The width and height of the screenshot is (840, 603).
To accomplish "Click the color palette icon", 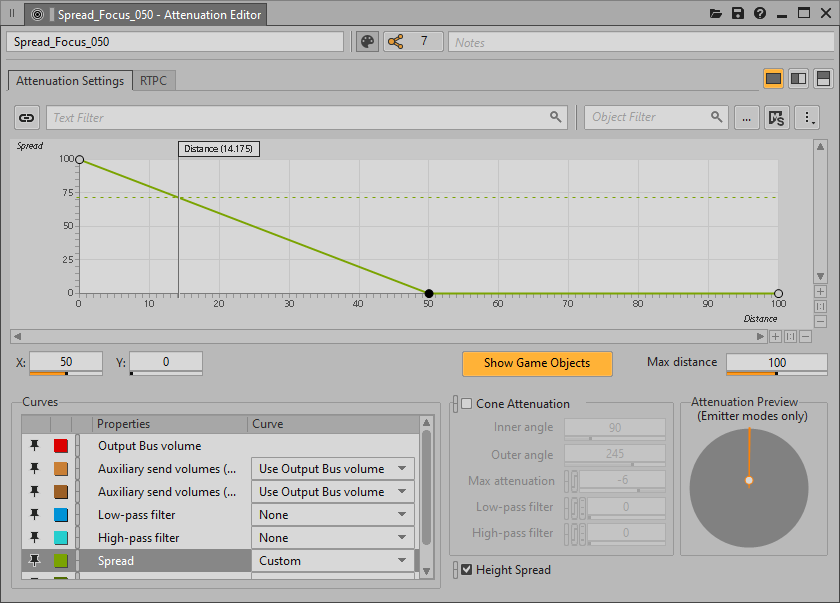I will point(367,42).
